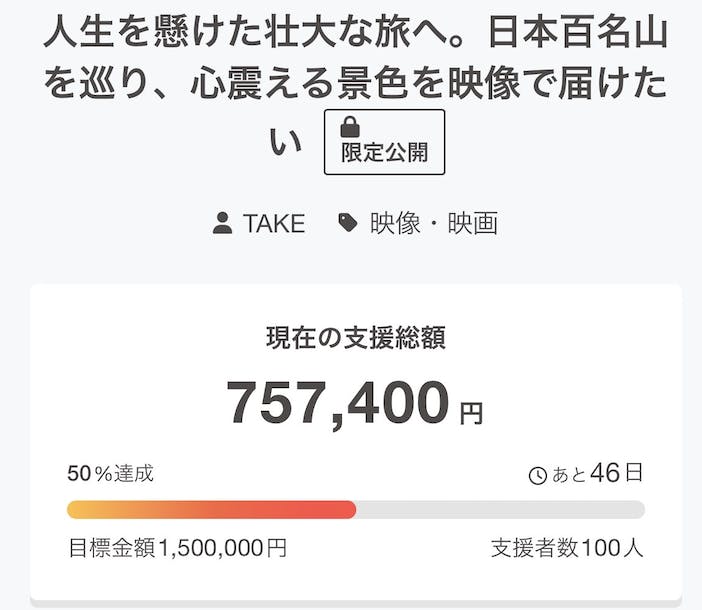
Task: Click the 限定公開 badge text
Action: click(x=385, y=153)
